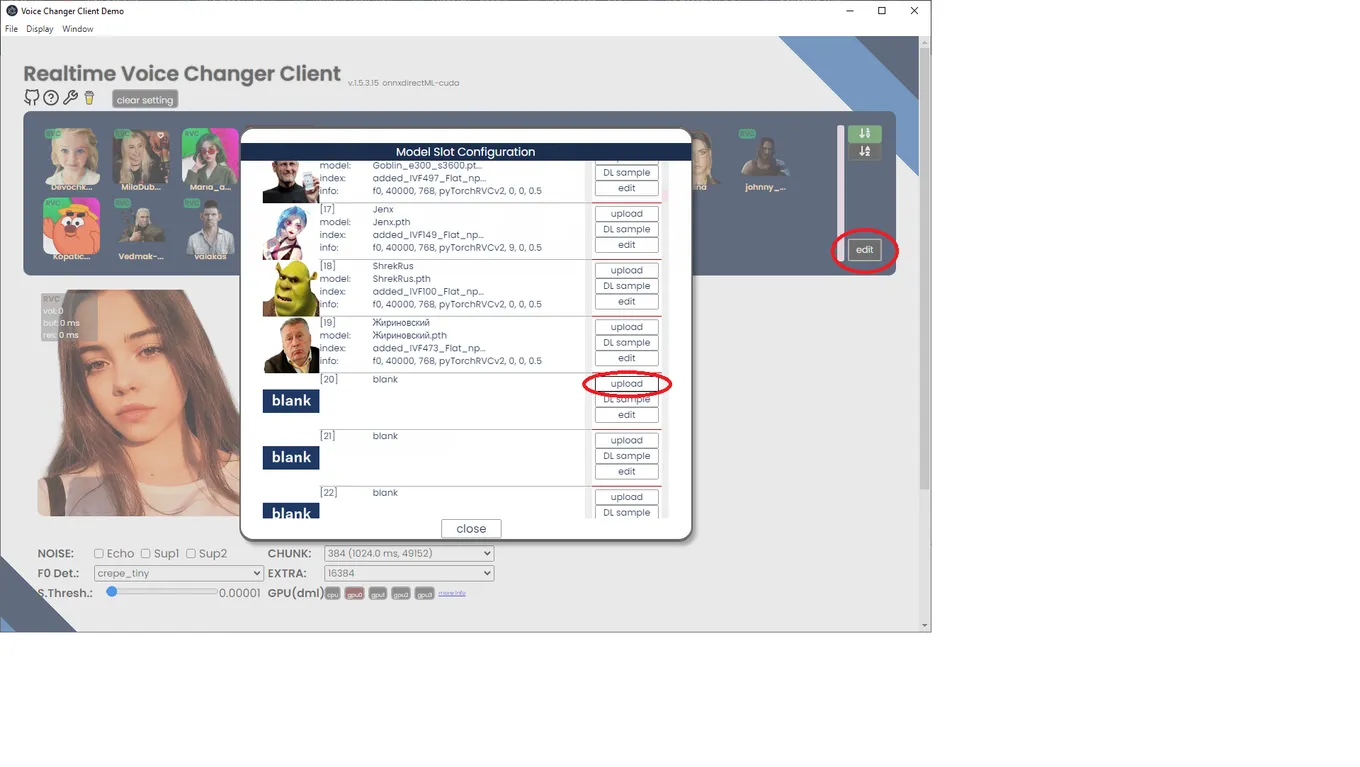
Task: Sort model slots by number
Action: click(x=865, y=133)
